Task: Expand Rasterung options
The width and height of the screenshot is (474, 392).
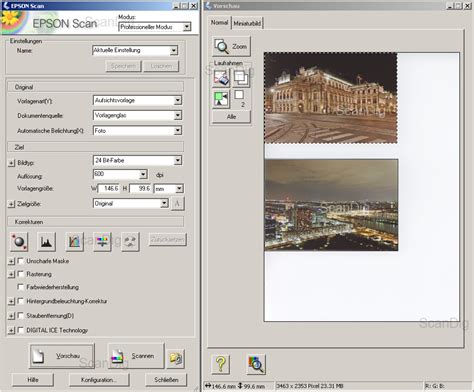Action: [11, 274]
